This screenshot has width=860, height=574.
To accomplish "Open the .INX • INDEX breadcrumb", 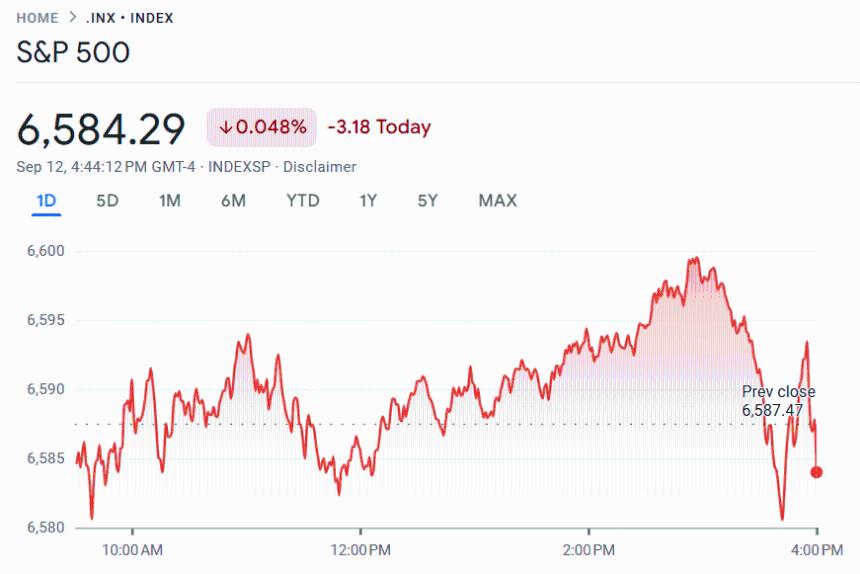I will 130,18.
